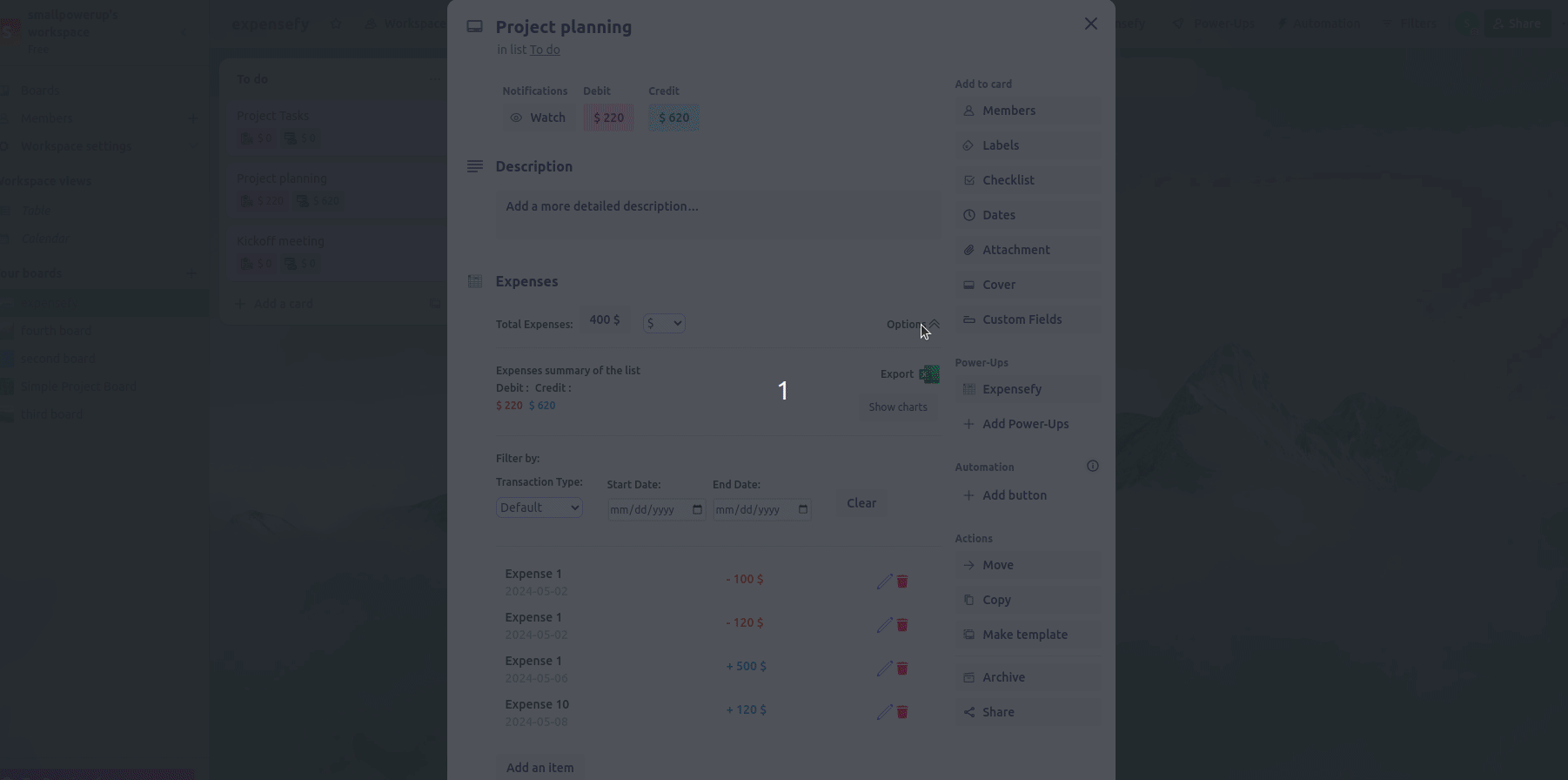The height and width of the screenshot is (780, 1568).
Task: Open calendar picker in End Date field
Action: [802, 509]
